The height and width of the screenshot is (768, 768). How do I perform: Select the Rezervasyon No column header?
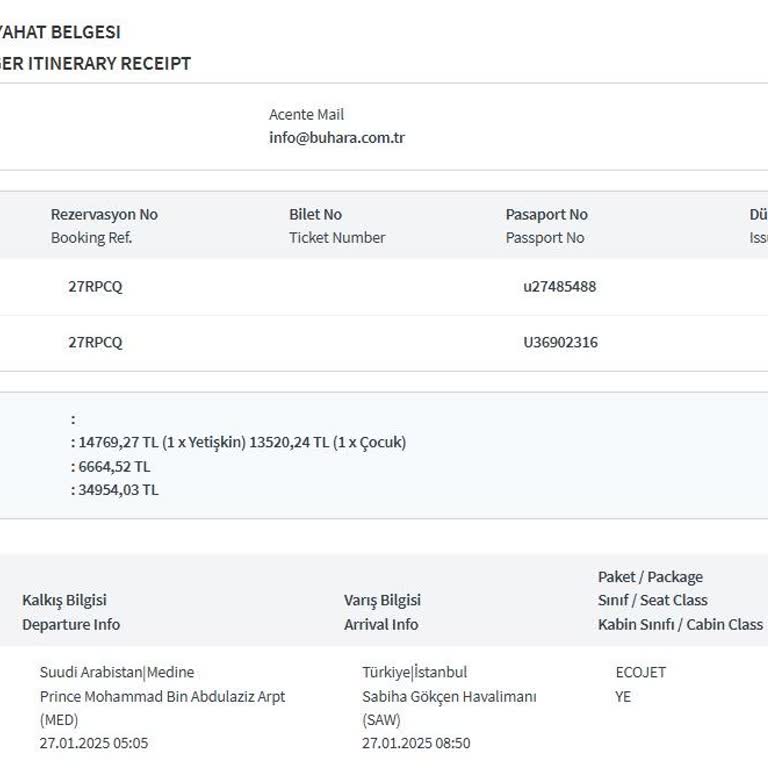104,214
